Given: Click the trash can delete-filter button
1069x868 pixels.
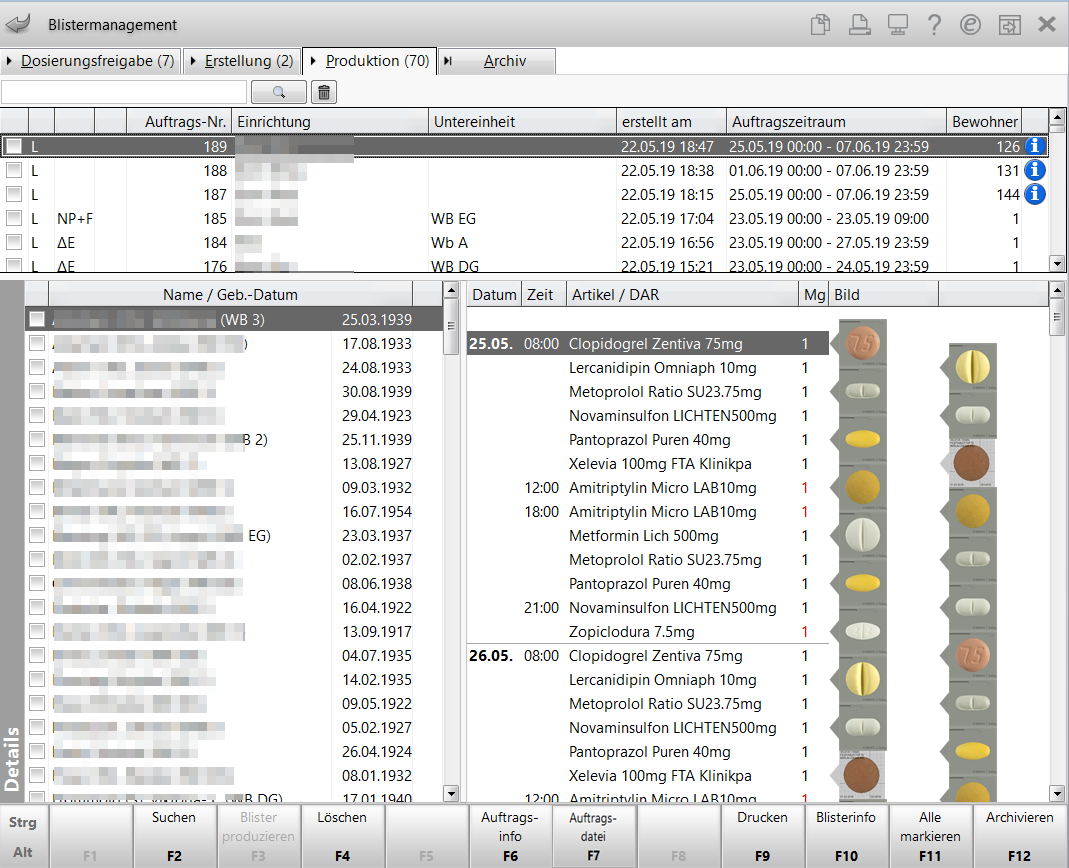Looking at the screenshot, I should click(324, 92).
